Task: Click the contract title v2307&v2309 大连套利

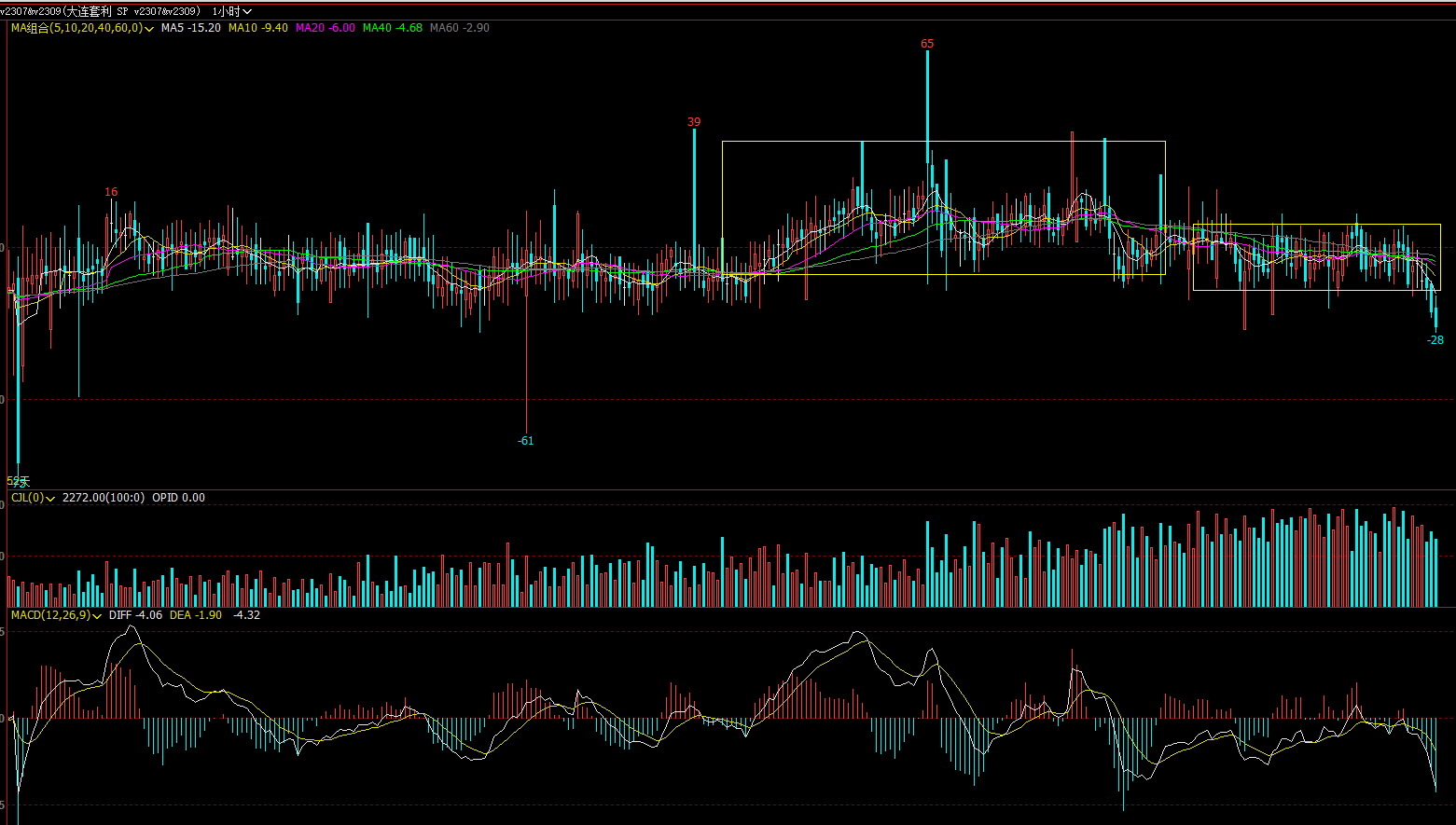Action: 100,11
